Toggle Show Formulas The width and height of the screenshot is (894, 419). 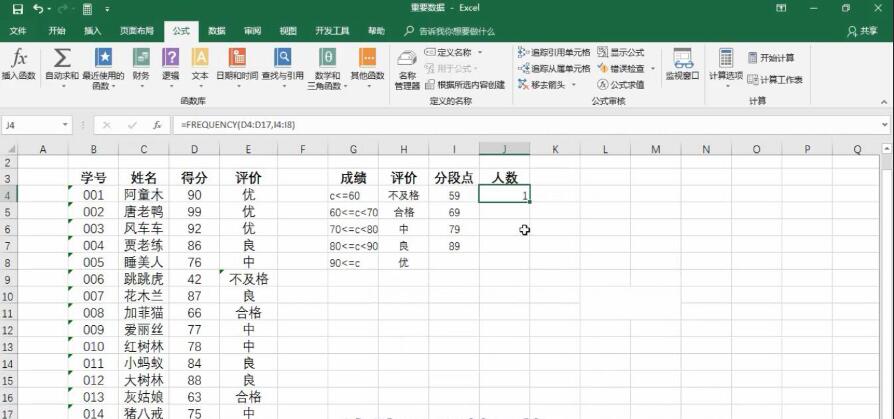621,52
